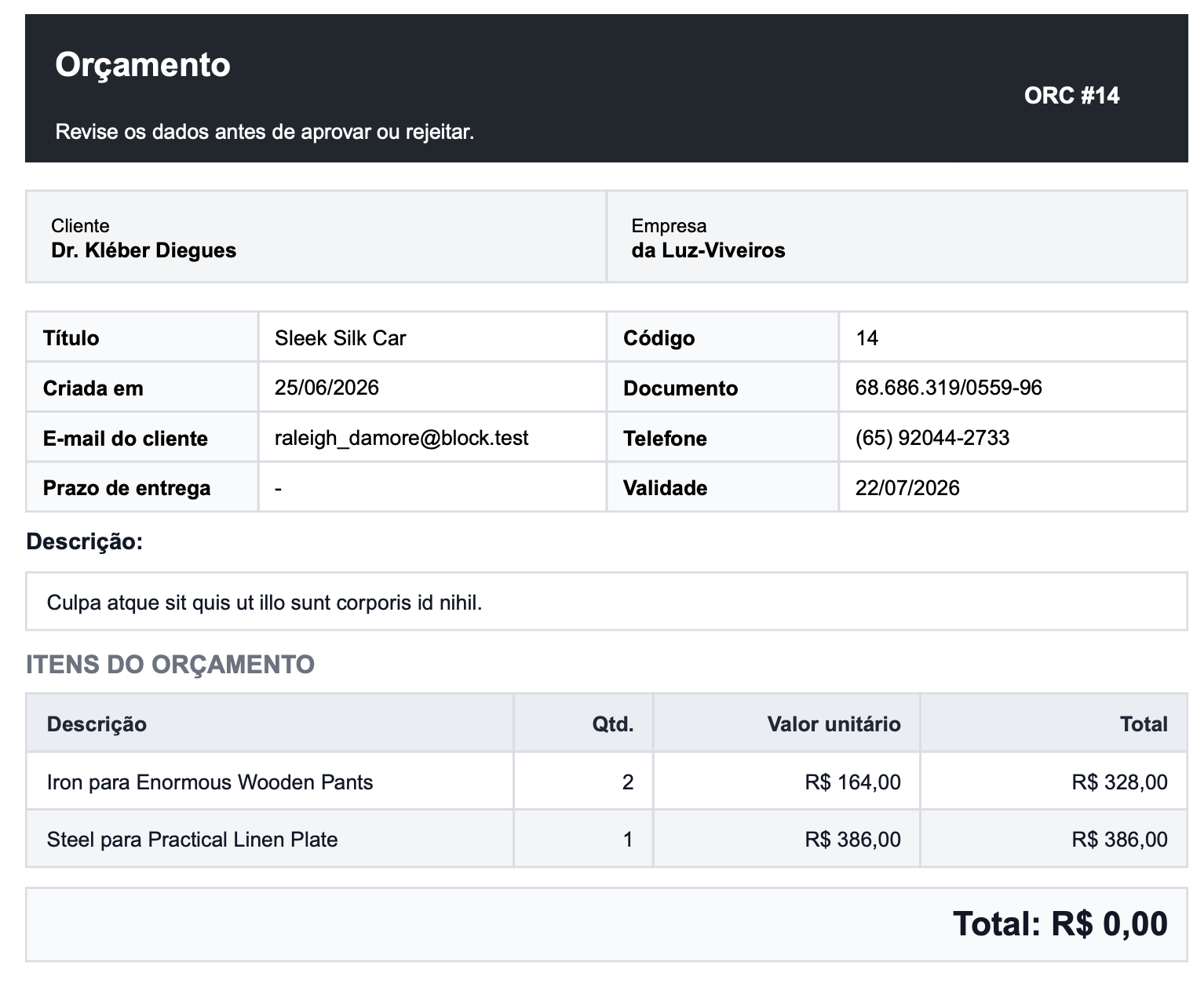Click the Valor unitário column header
1204x984 pixels.
[x=834, y=723]
